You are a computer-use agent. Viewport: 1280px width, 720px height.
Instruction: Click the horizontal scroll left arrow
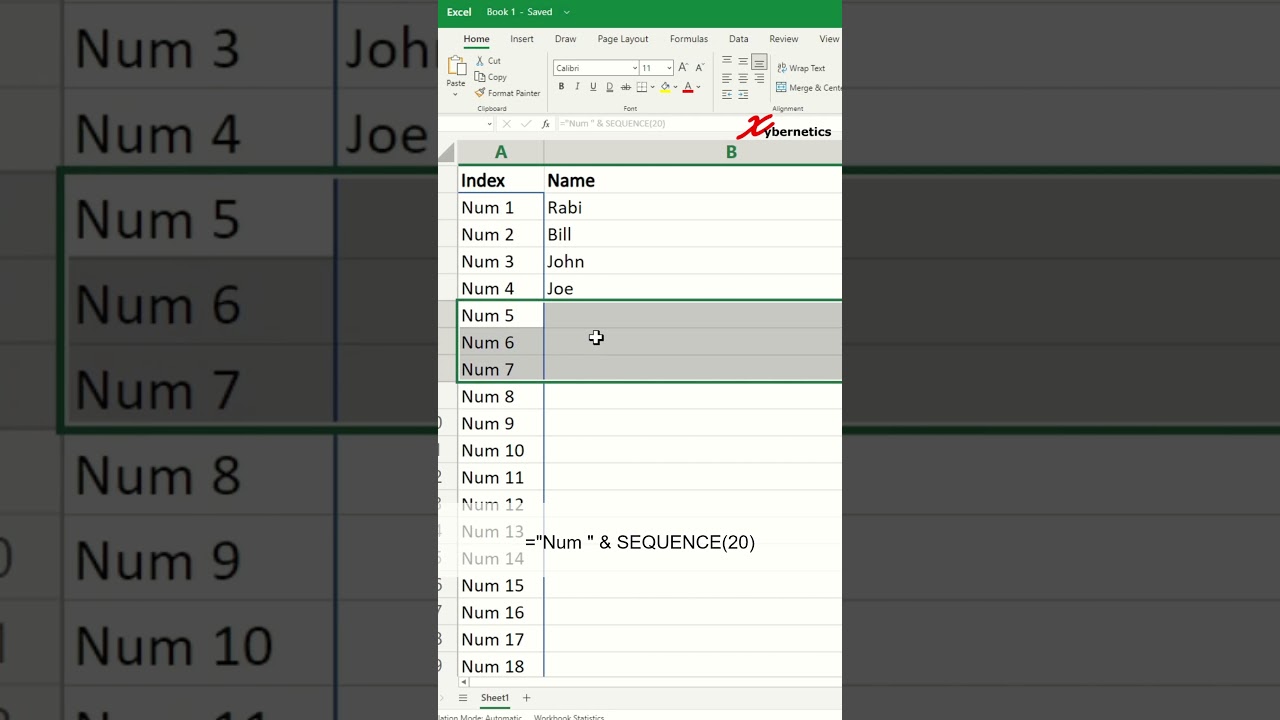coord(463,682)
